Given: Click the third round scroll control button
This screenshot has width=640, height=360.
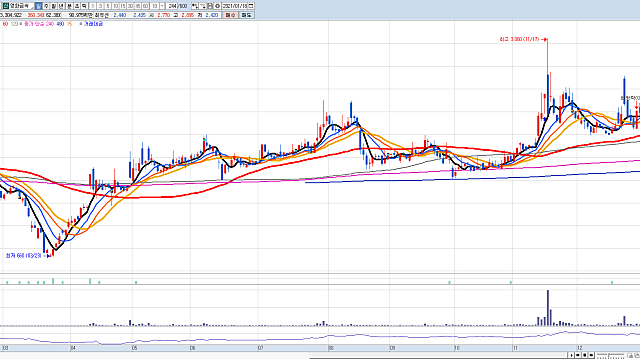Looking at the screenshot, I should (x=584, y=355).
